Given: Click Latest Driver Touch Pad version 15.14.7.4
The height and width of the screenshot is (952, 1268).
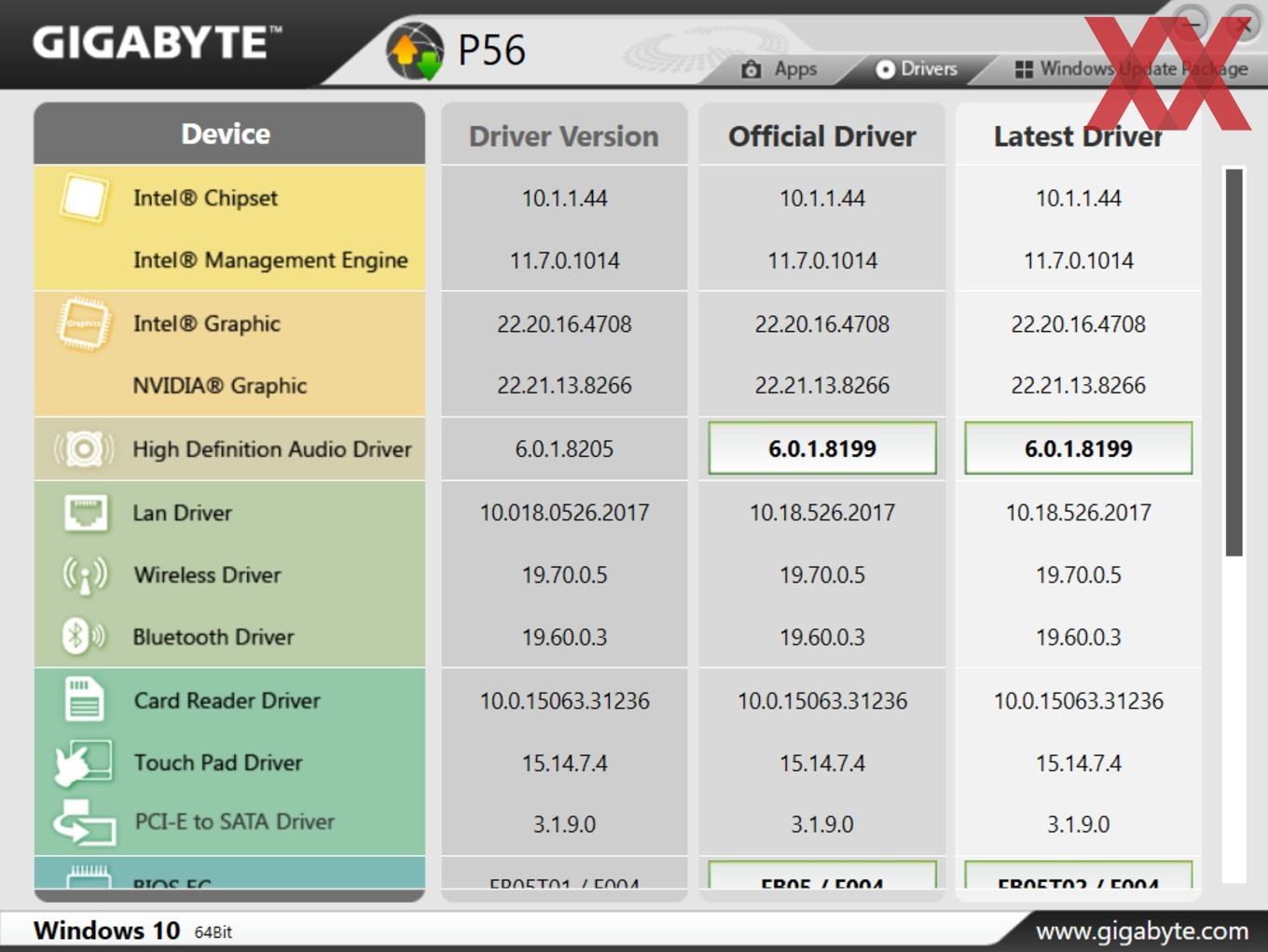Looking at the screenshot, I should coord(1079,764).
